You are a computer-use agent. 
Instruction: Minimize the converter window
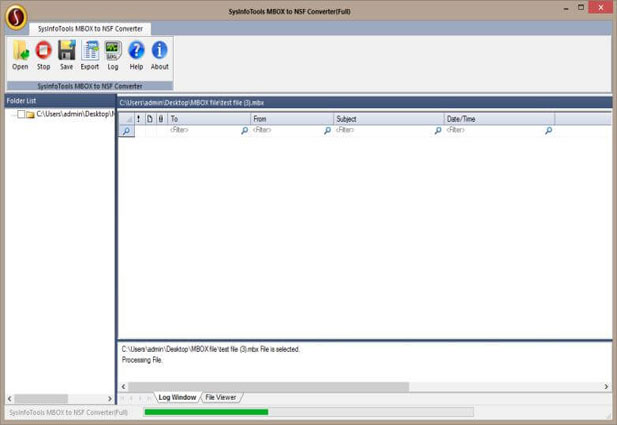pos(566,8)
